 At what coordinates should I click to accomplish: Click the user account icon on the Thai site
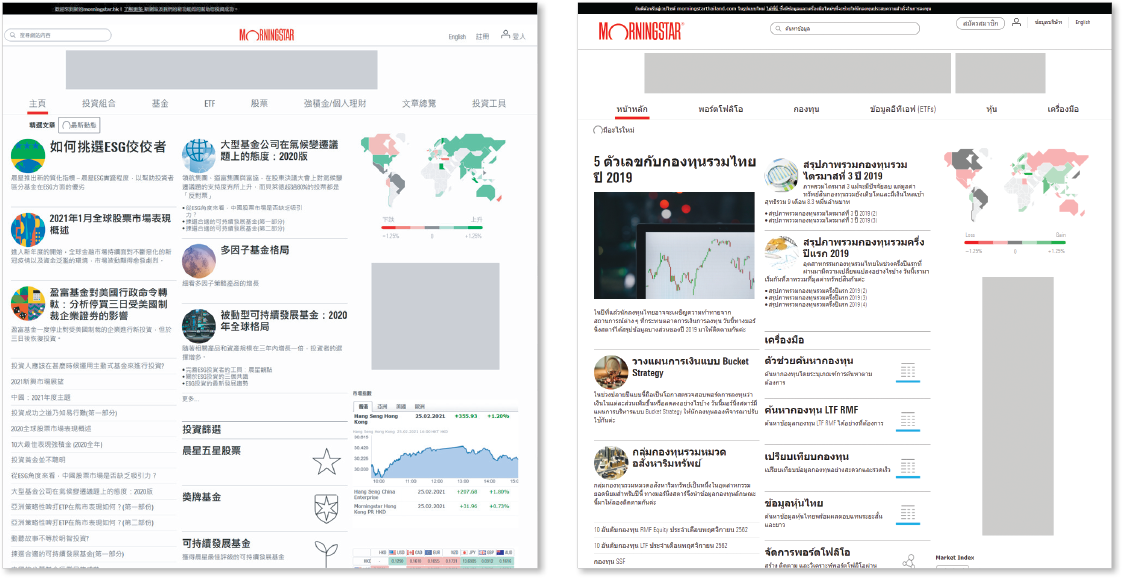pyautogui.click(x=1016, y=22)
